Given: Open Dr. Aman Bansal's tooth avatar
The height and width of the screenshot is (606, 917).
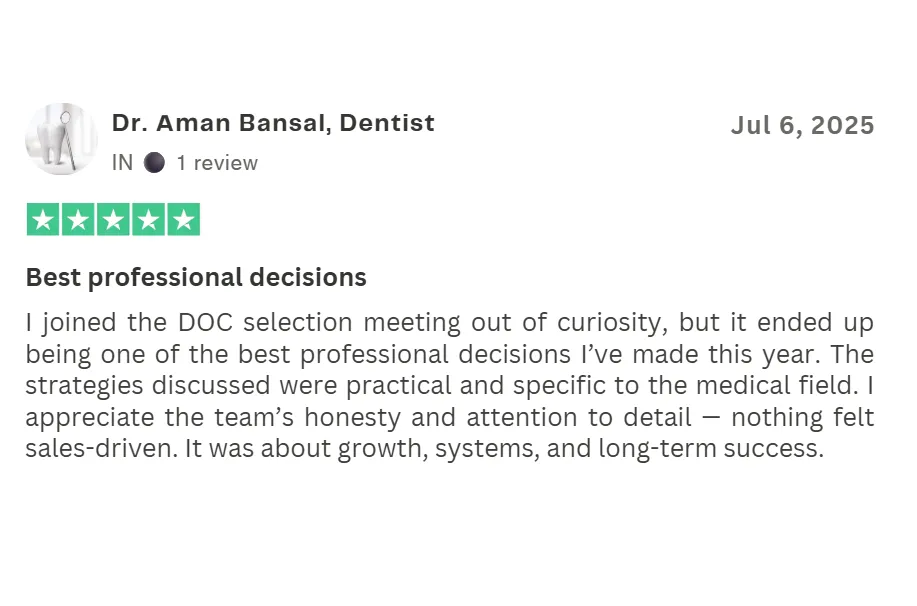Looking at the screenshot, I should [x=61, y=140].
